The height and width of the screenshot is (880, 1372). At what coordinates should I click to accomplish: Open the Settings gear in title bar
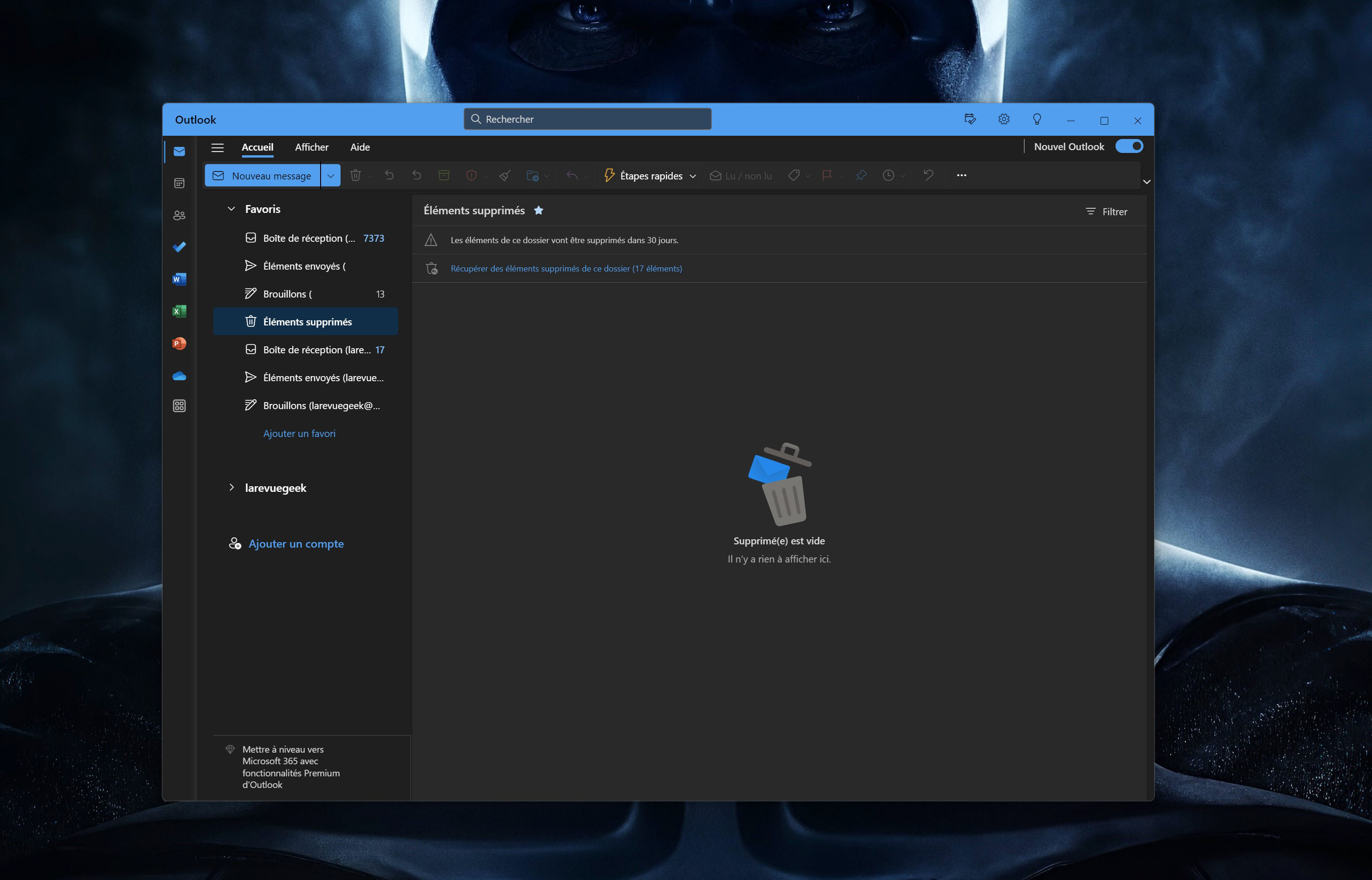[1004, 119]
